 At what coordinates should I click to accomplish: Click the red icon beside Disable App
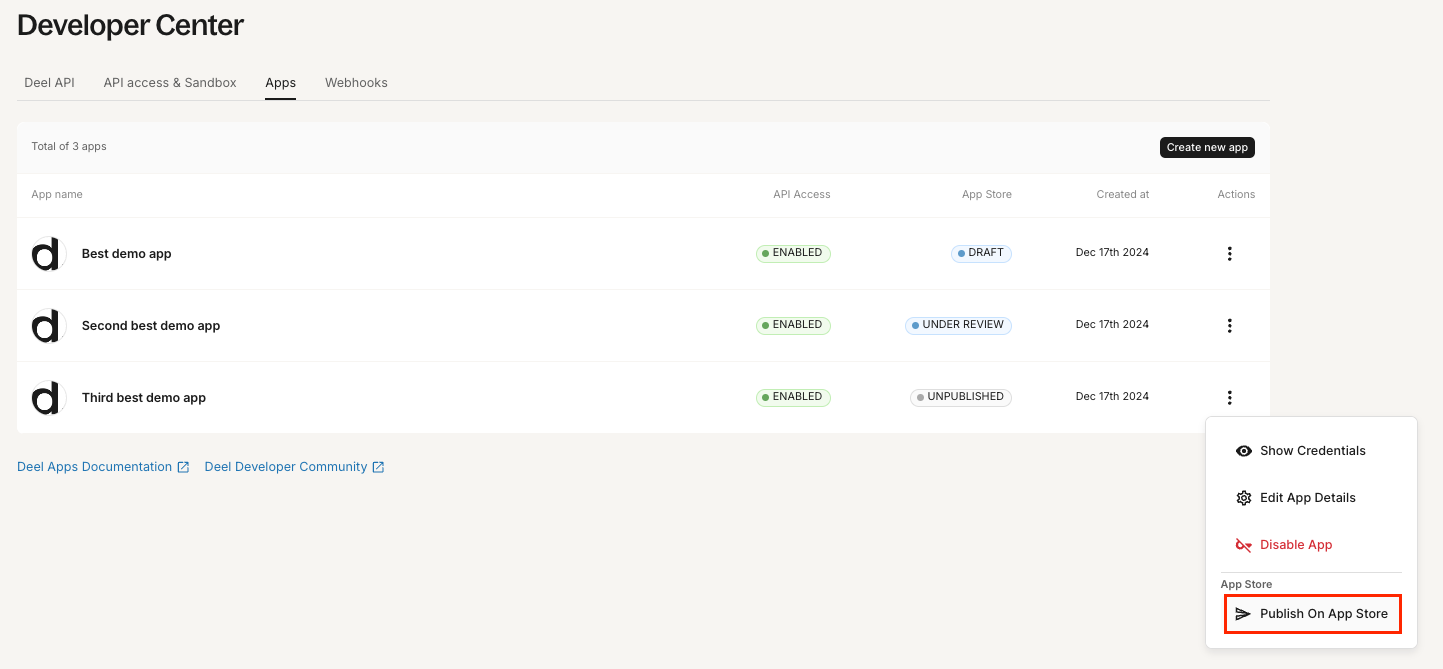click(x=1244, y=545)
